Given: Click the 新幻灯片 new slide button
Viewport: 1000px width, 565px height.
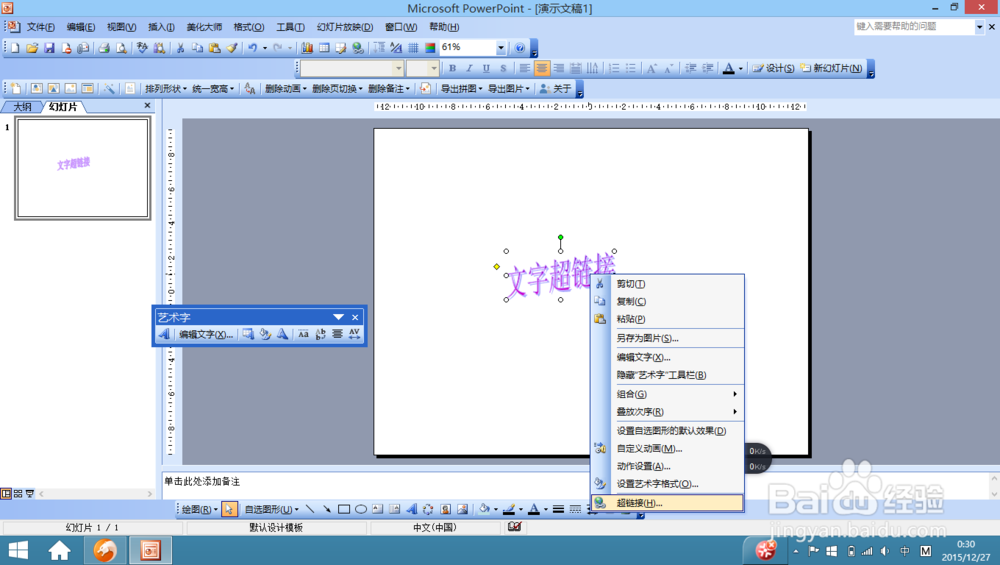Looking at the screenshot, I should coord(831,68).
